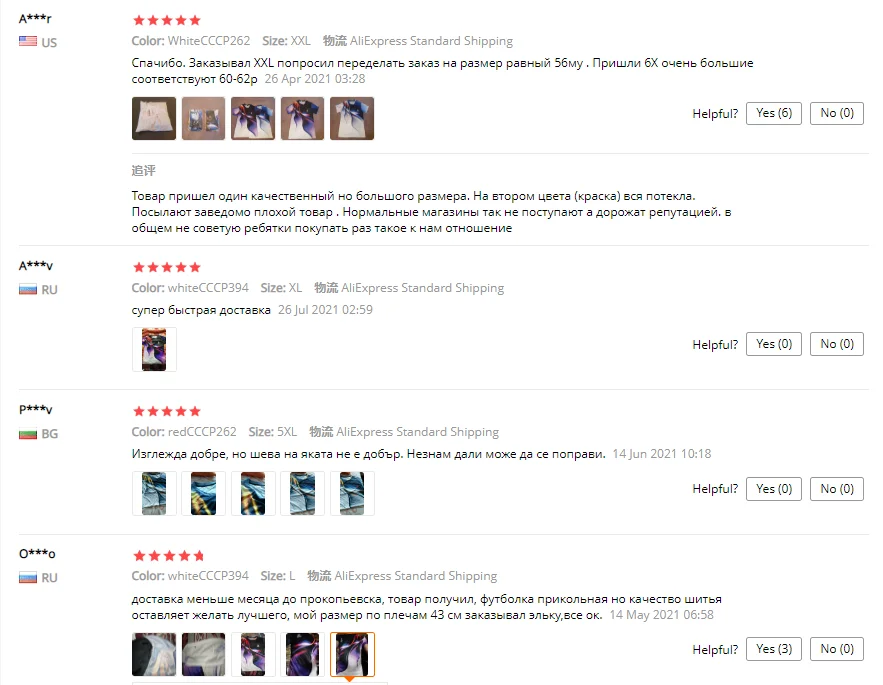Click No (0) on the whiteCCCP394 XL review
The height and width of the screenshot is (685, 883).
tap(836, 344)
